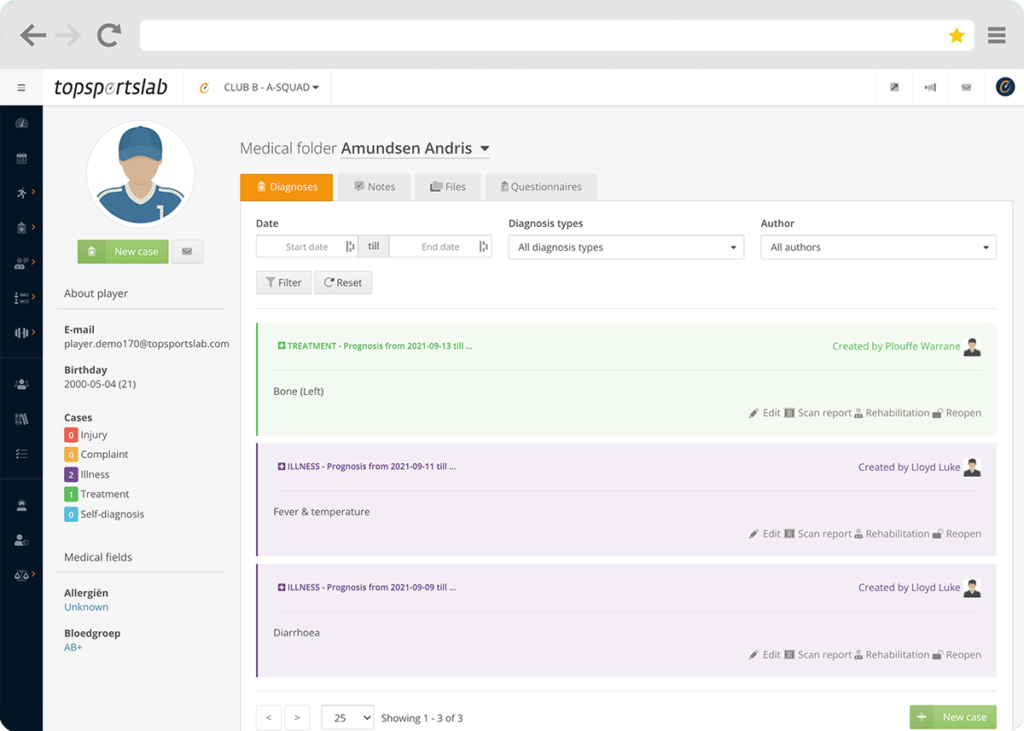Open the dashboard speedometer sidebar icon
The image size is (1024, 731).
point(21,122)
